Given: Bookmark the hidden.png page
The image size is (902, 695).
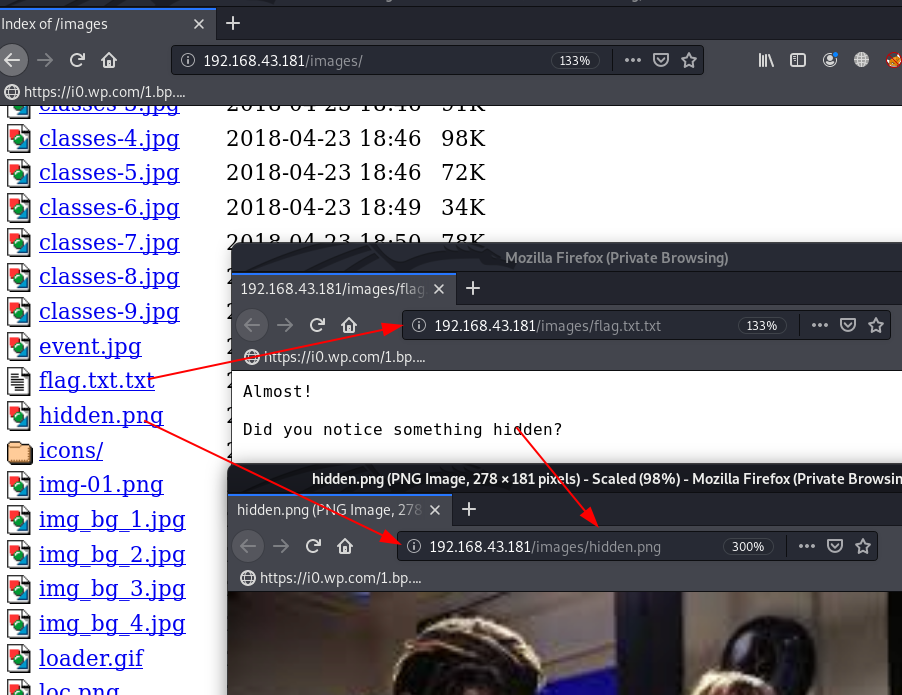Looking at the screenshot, I should coord(862,546).
